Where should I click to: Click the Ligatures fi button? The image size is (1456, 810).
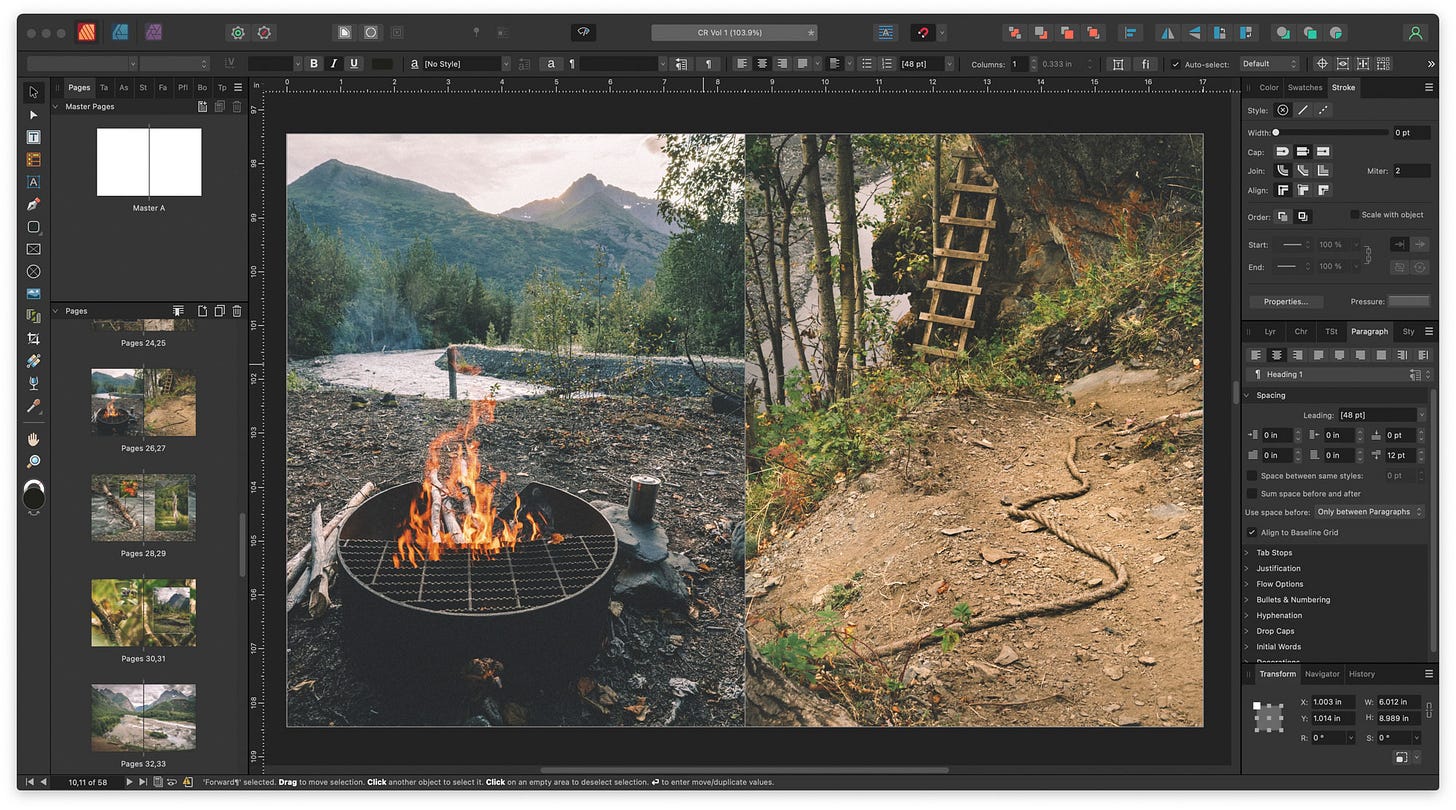point(1145,64)
